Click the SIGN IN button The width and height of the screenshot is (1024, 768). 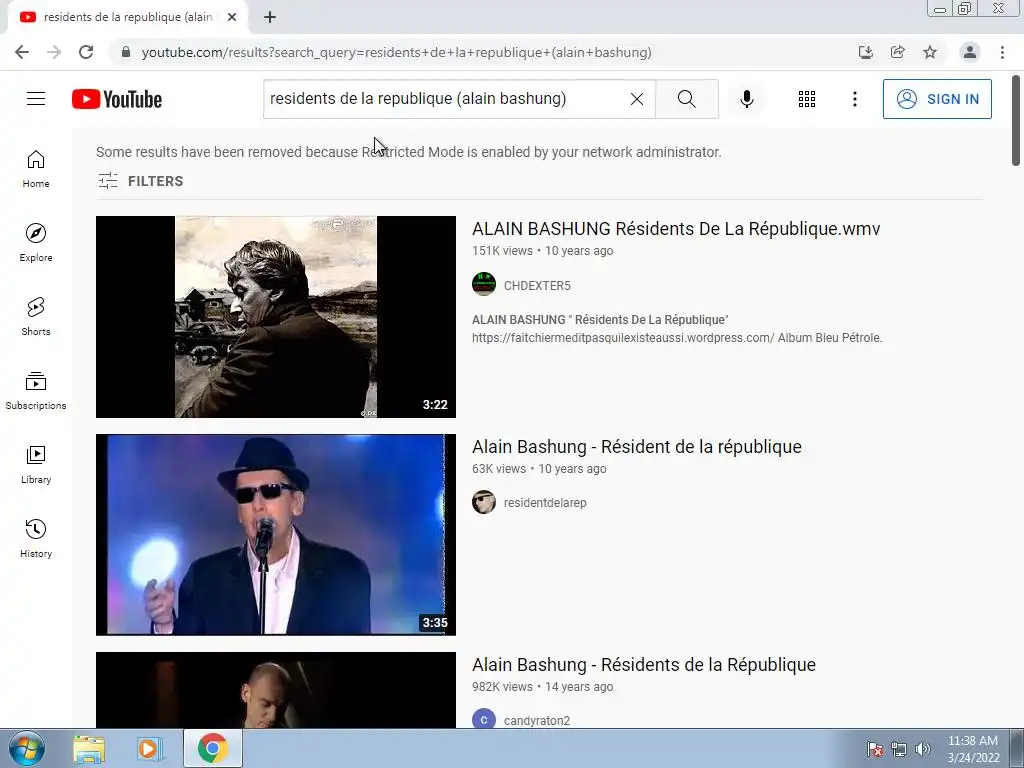[x=937, y=99]
